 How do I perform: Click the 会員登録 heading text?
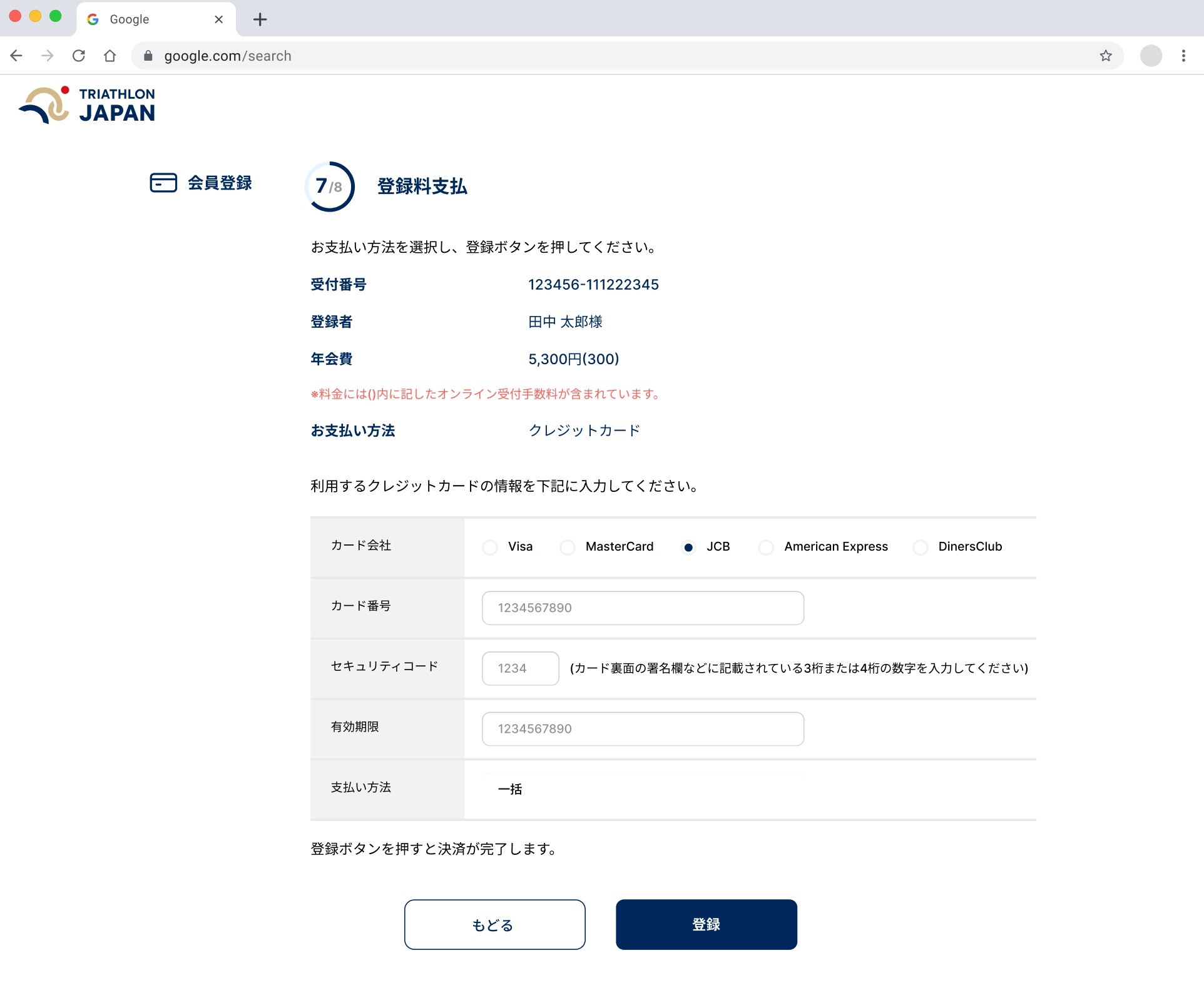pos(220,183)
